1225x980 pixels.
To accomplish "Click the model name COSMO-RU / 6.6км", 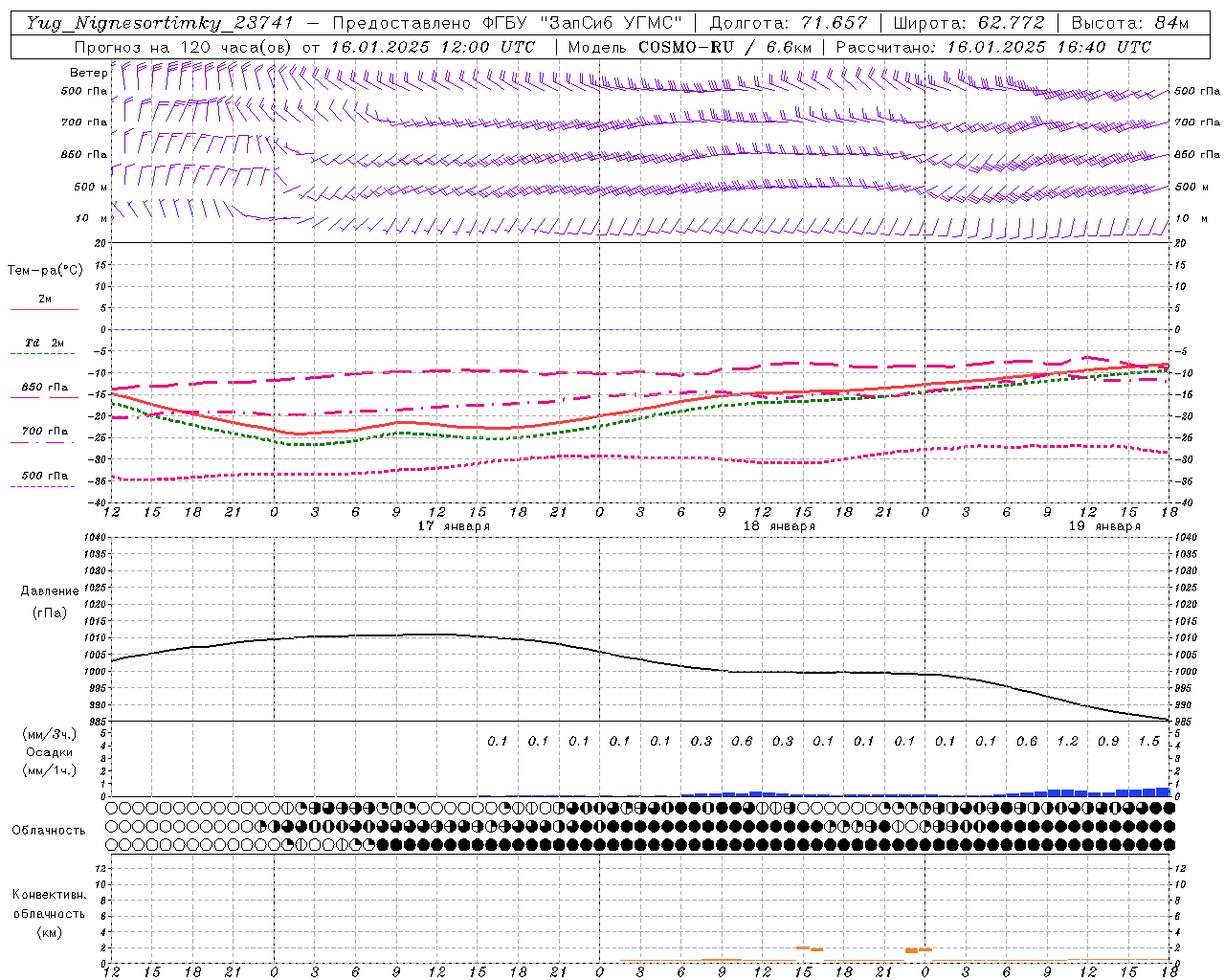I will click(x=724, y=47).
